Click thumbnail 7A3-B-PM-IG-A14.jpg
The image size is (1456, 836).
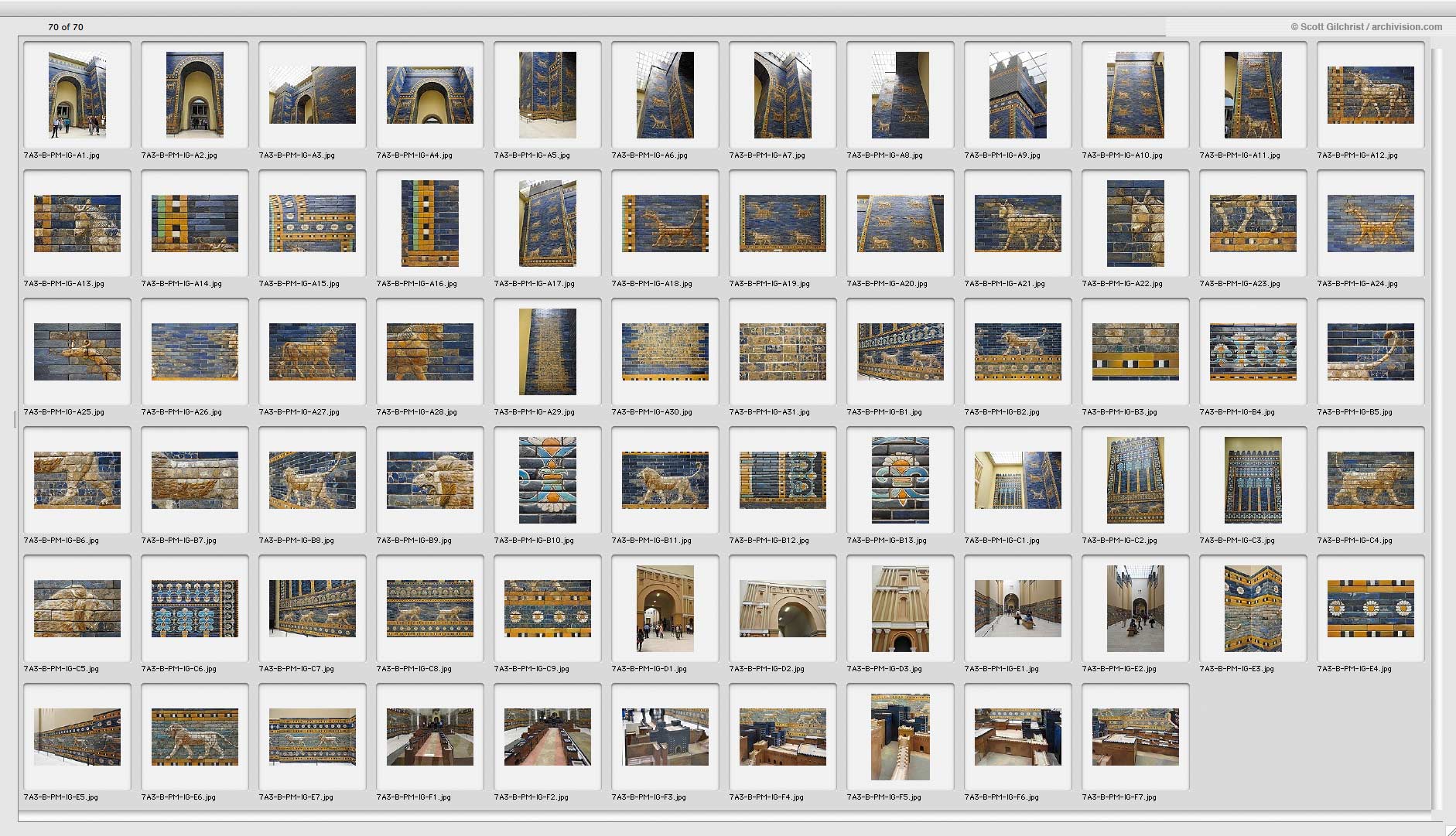click(195, 224)
